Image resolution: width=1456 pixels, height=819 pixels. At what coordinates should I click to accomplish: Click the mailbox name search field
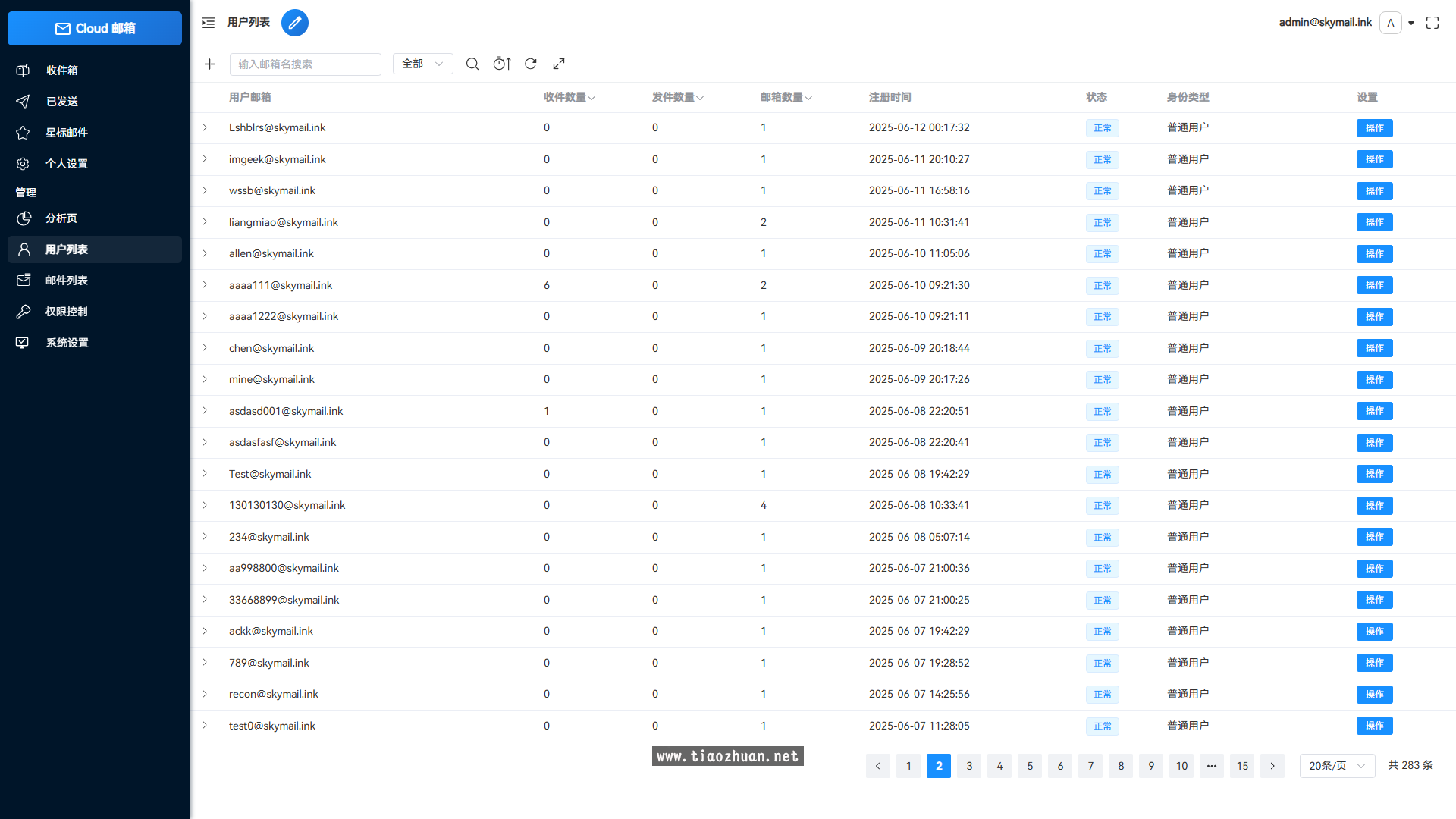tap(305, 64)
